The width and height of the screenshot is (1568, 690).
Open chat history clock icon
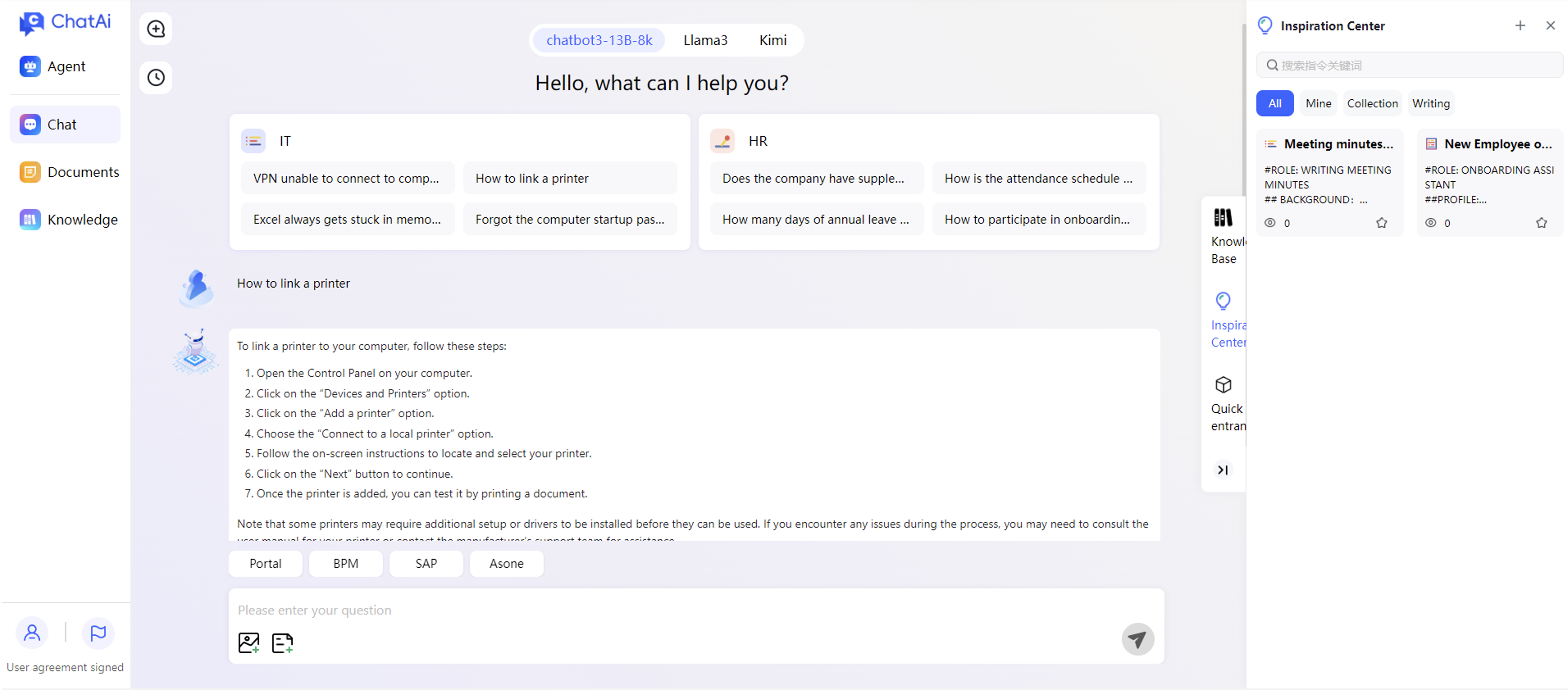pos(156,77)
